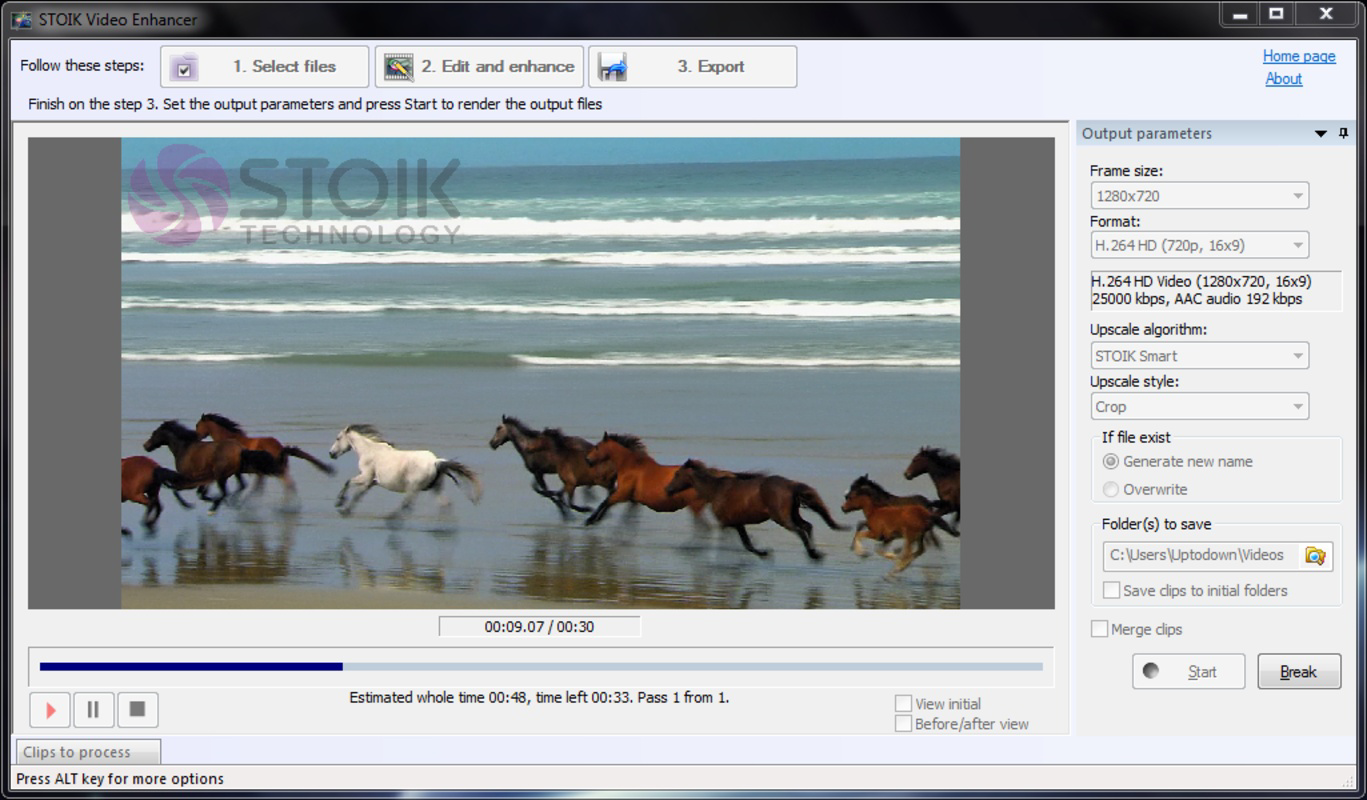Close the STOIK Video Enhancer window

[x=1327, y=14]
